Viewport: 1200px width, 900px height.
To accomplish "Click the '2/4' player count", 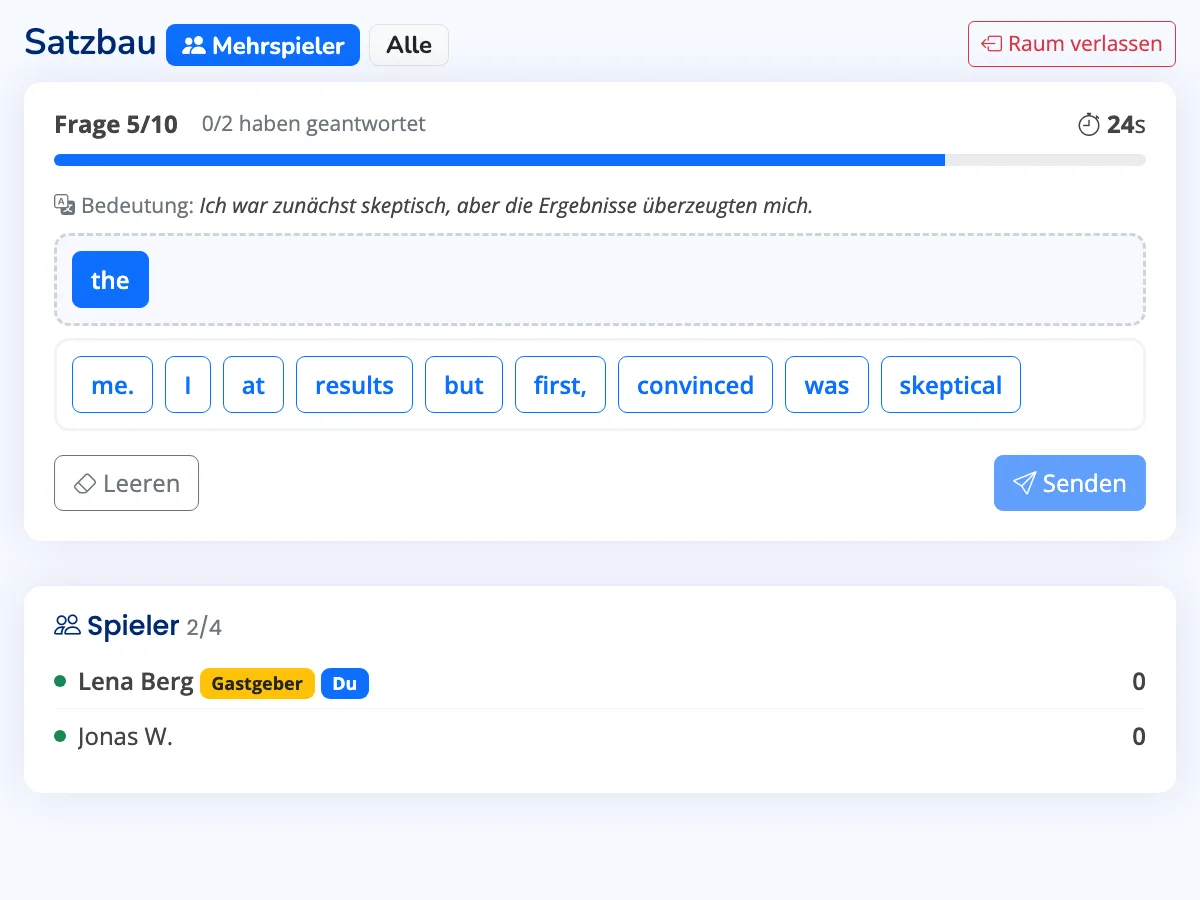I will (x=204, y=628).
